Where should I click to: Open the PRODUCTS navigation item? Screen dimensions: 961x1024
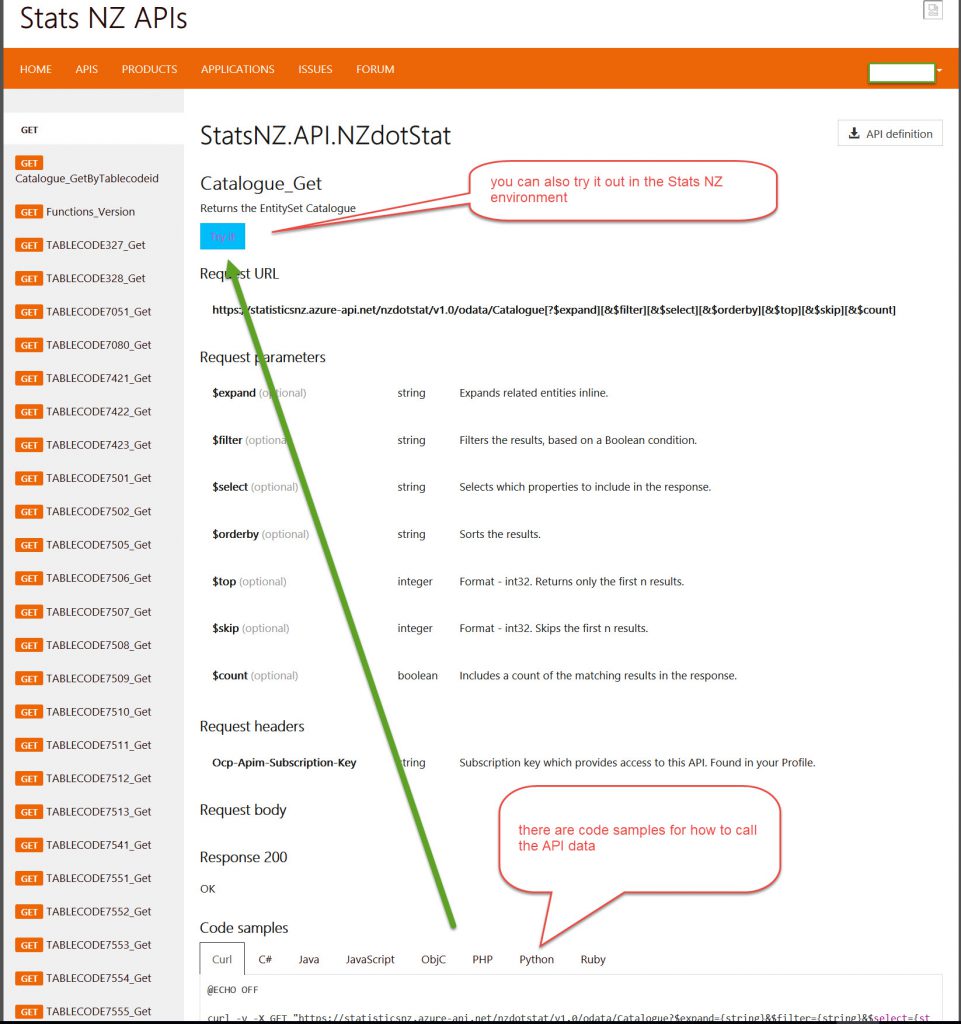[x=149, y=70]
